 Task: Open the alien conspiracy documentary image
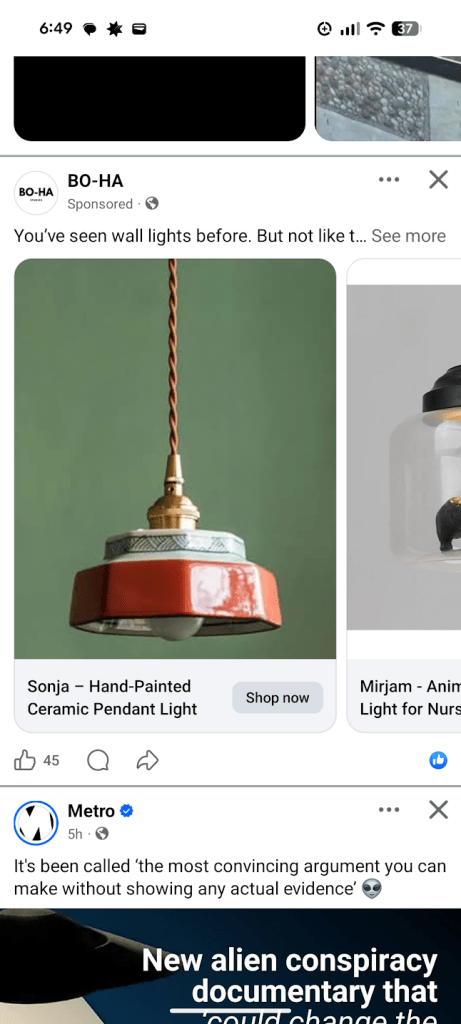(230, 966)
